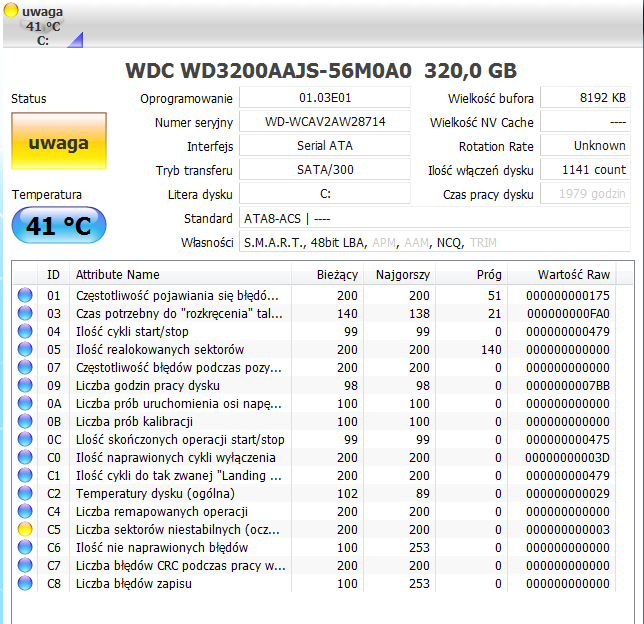
Task: Click the ID column header
Action: coord(53,274)
